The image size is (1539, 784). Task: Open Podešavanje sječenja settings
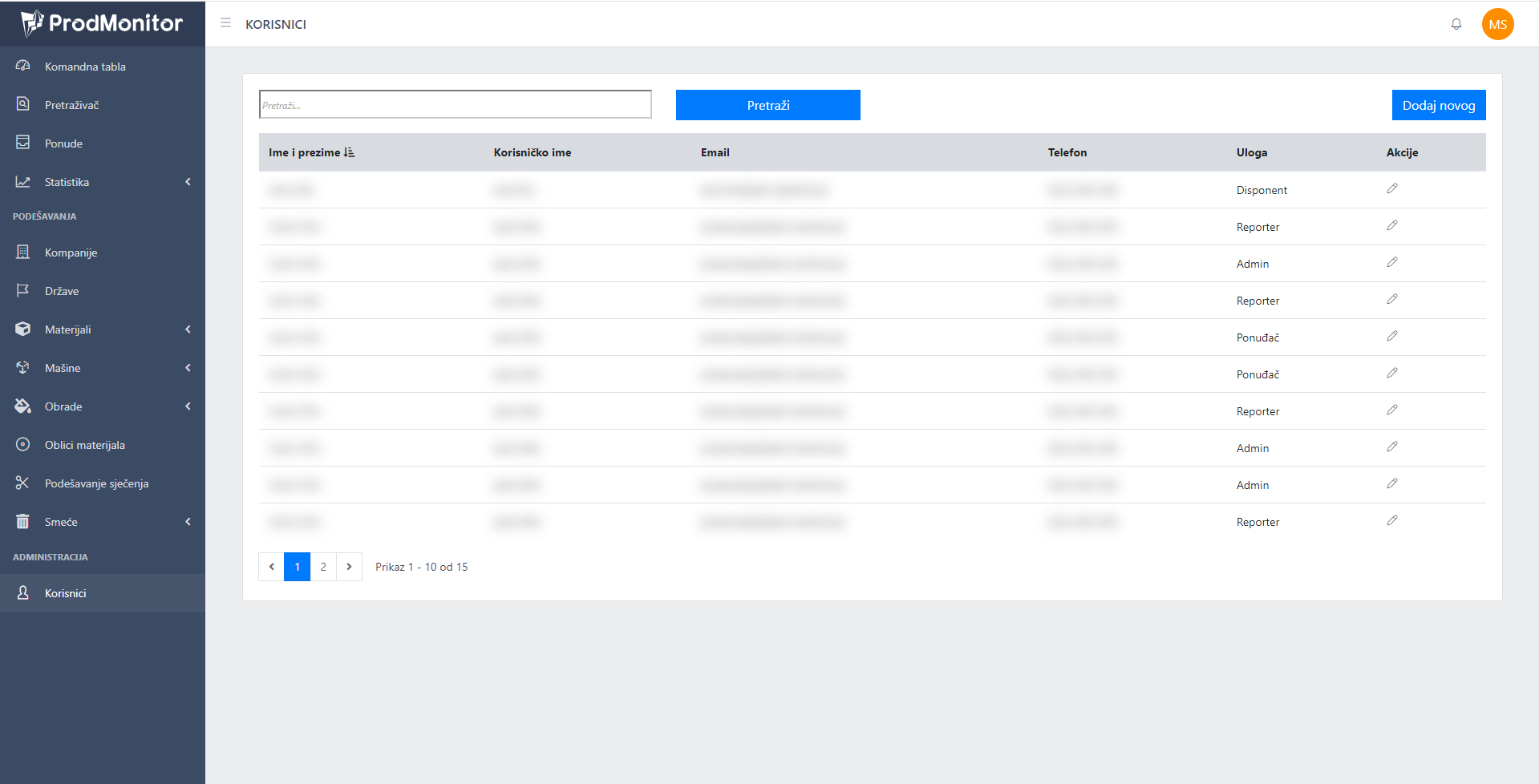coord(96,483)
